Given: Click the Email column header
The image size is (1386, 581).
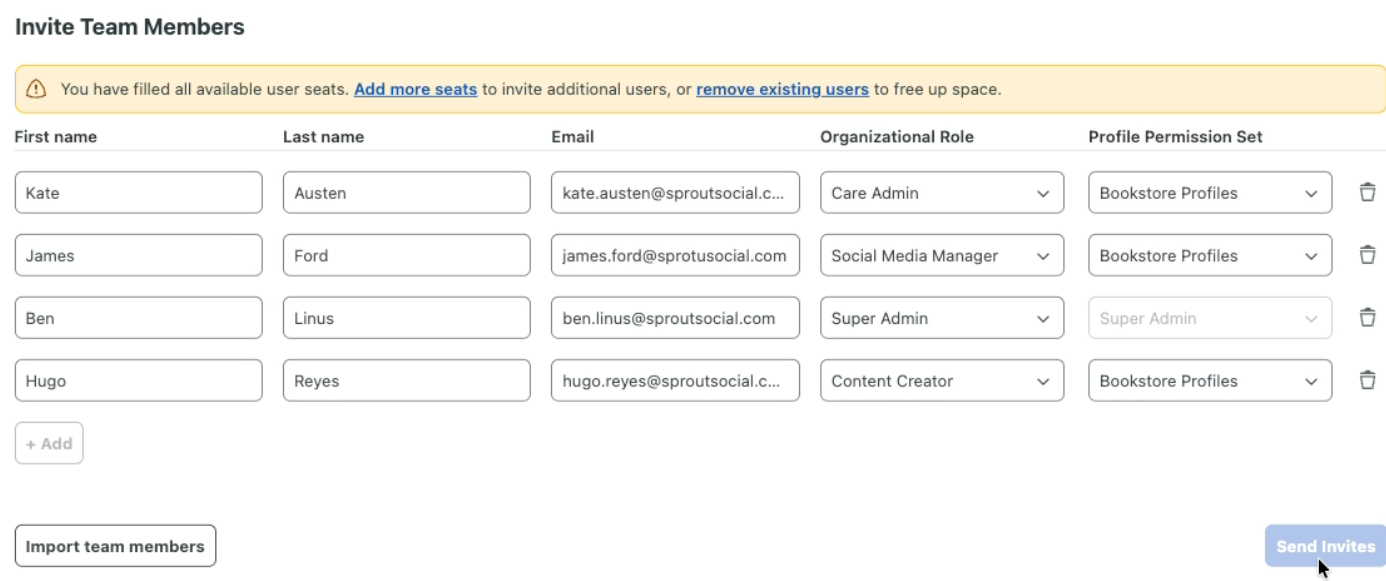Looking at the screenshot, I should click(x=573, y=136).
